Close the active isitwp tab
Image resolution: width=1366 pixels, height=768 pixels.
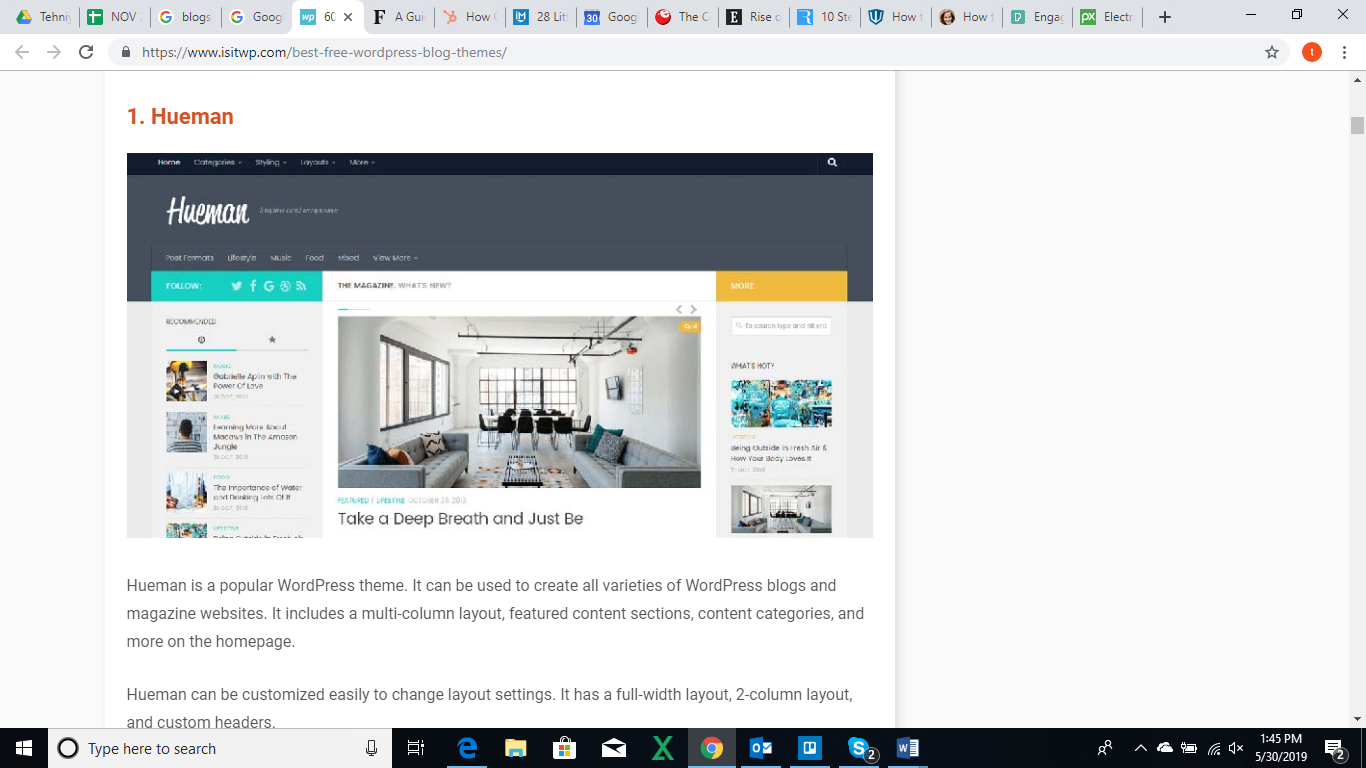tap(347, 17)
